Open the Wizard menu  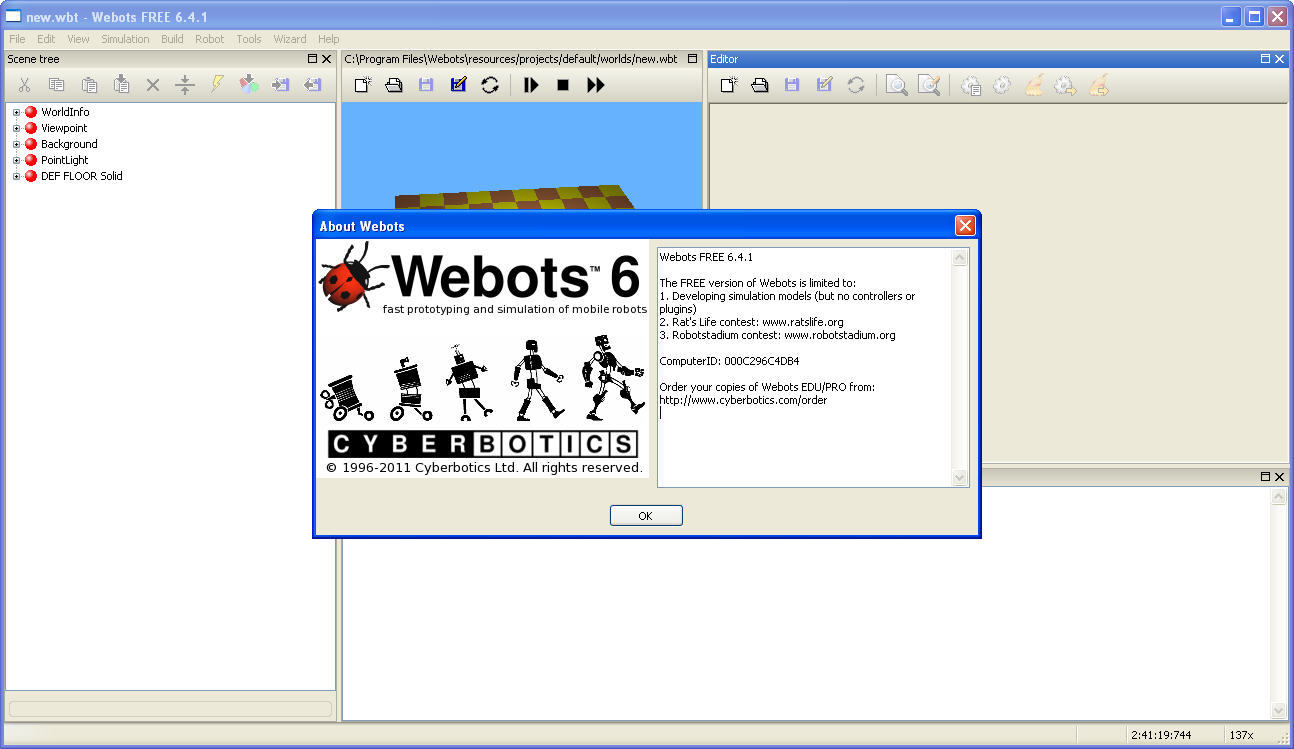[290, 39]
